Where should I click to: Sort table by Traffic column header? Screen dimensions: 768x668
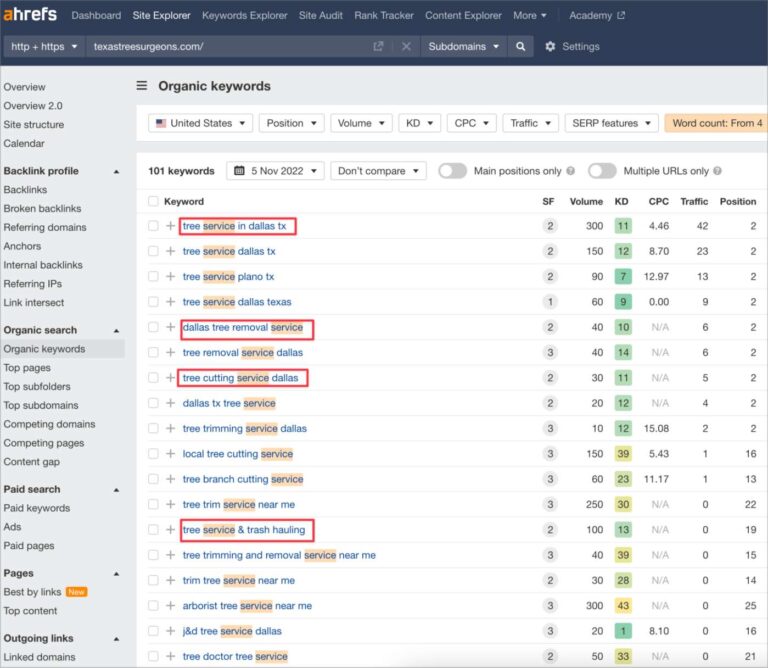tap(694, 201)
